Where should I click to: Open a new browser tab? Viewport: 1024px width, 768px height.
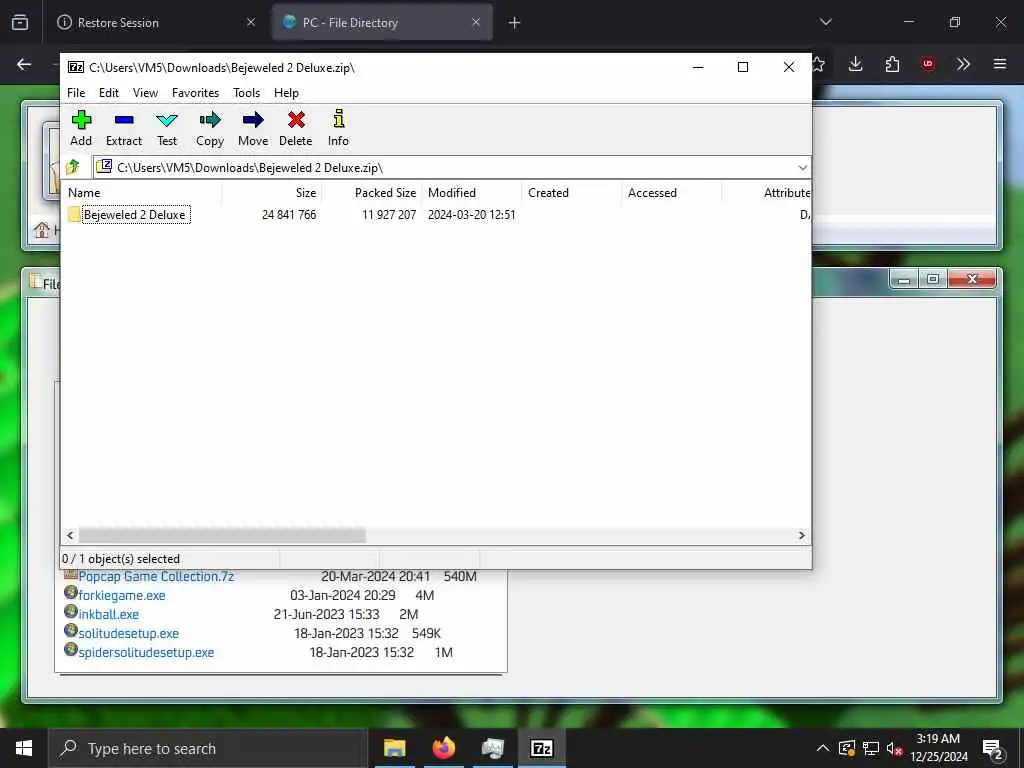click(514, 23)
